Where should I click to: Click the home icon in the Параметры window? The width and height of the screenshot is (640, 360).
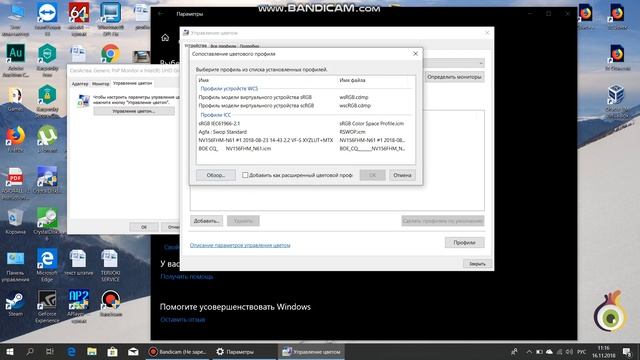tap(165, 38)
